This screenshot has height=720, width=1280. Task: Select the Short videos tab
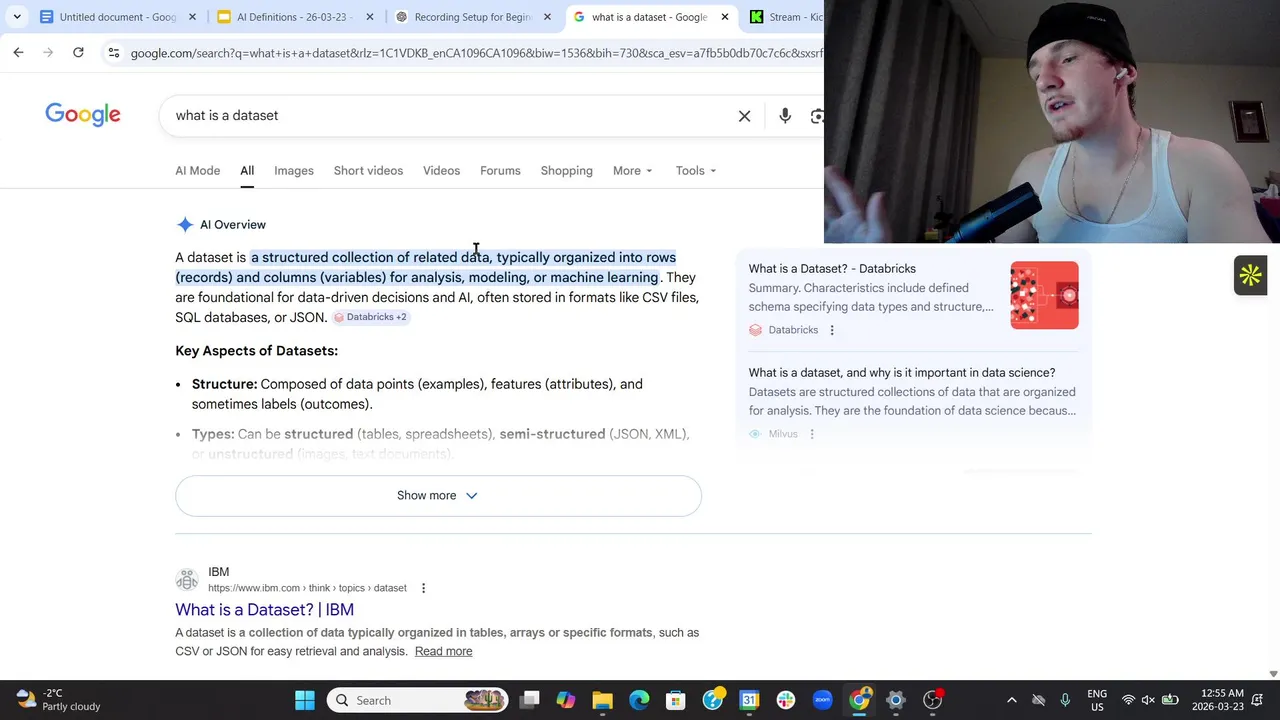pyautogui.click(x=368, y=170)
